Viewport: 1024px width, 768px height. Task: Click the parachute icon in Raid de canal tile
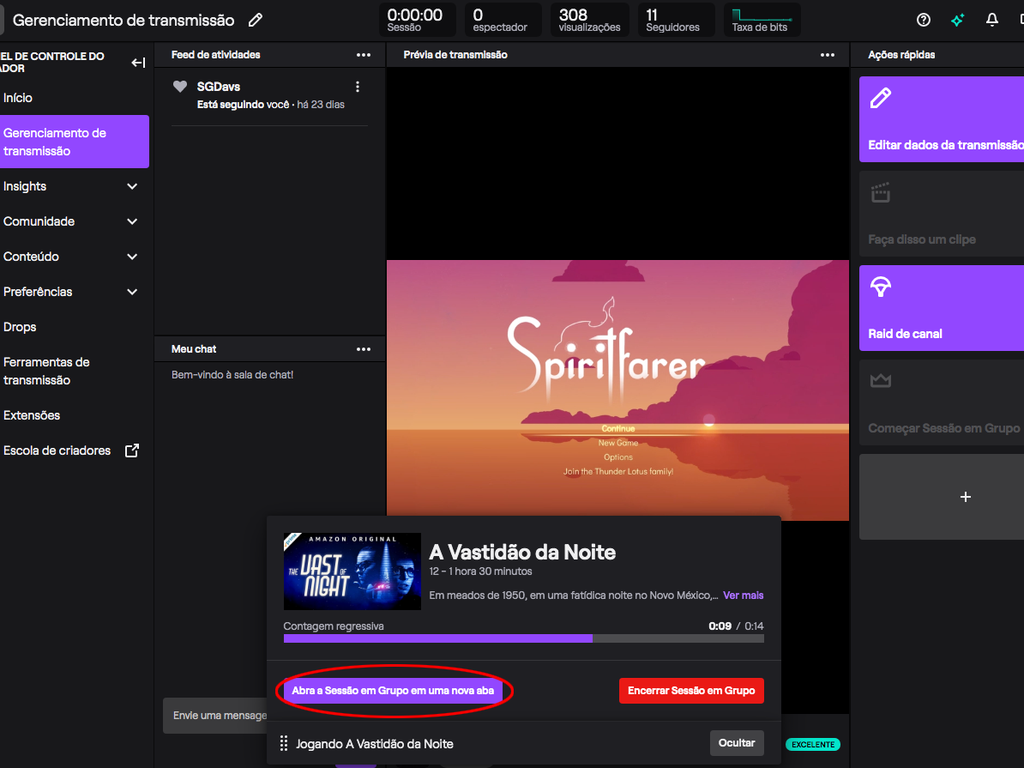point(880,287)
